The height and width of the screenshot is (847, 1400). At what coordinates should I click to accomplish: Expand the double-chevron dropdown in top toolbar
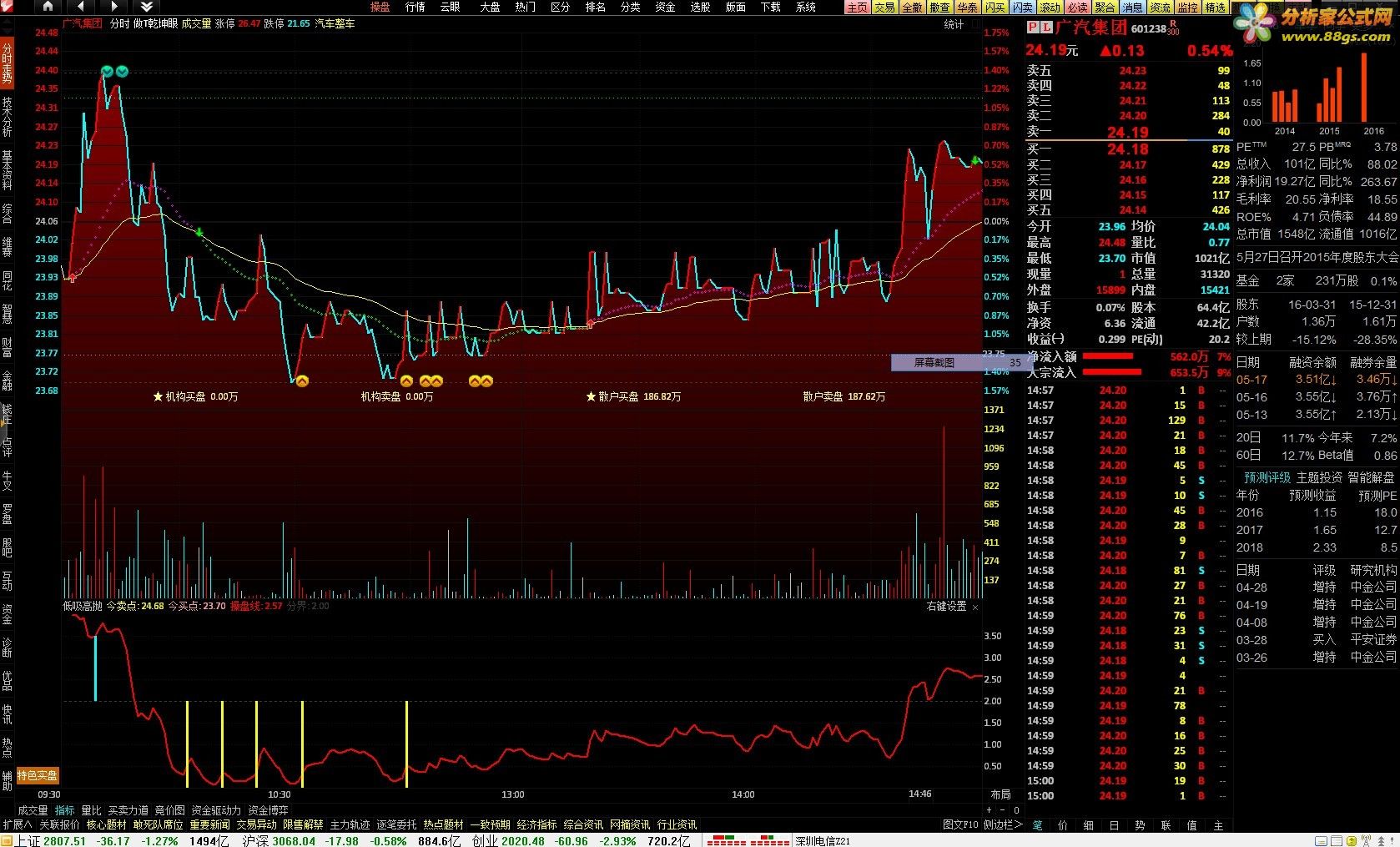coord(146,6)
